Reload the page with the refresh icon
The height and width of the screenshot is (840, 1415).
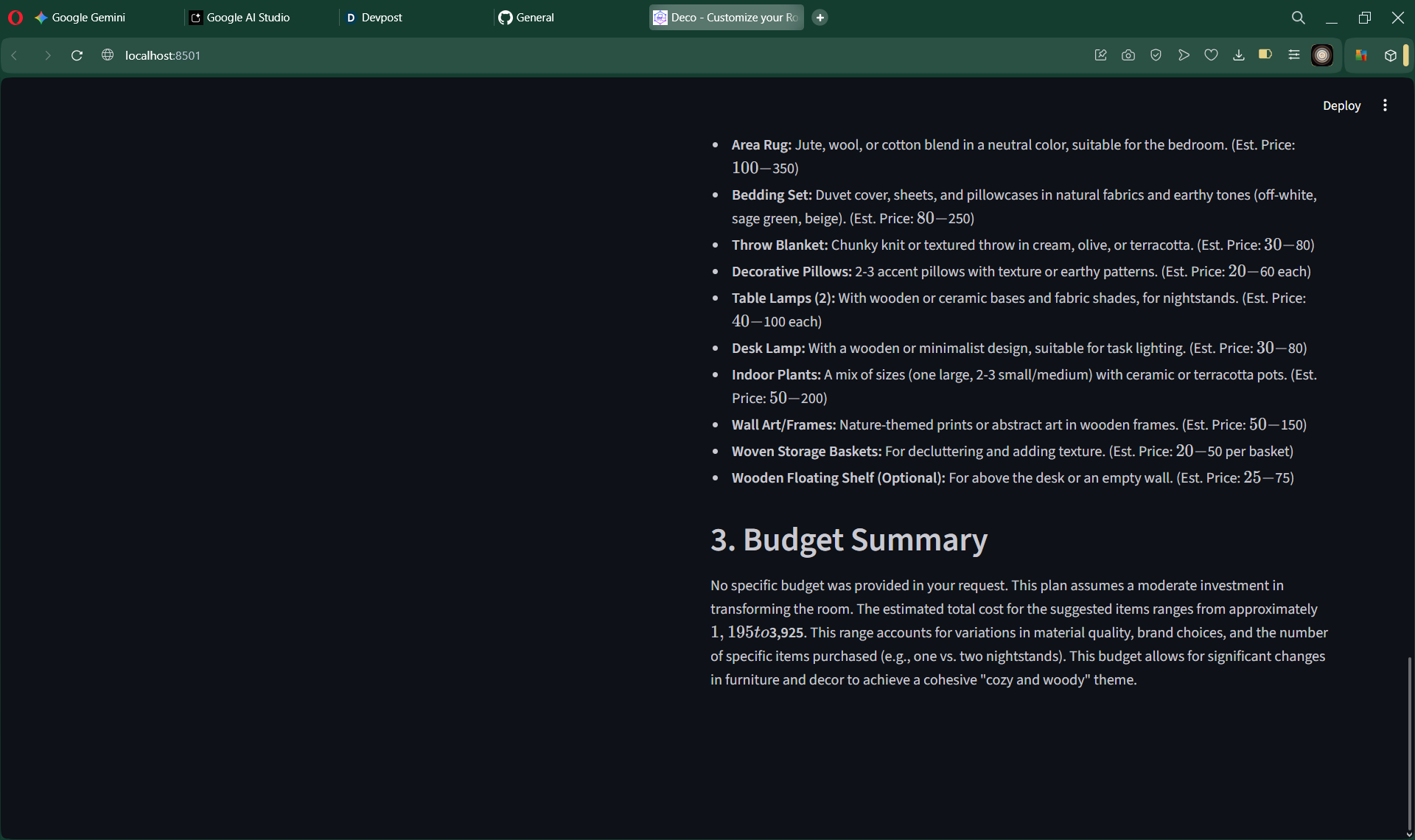(77, 55)
